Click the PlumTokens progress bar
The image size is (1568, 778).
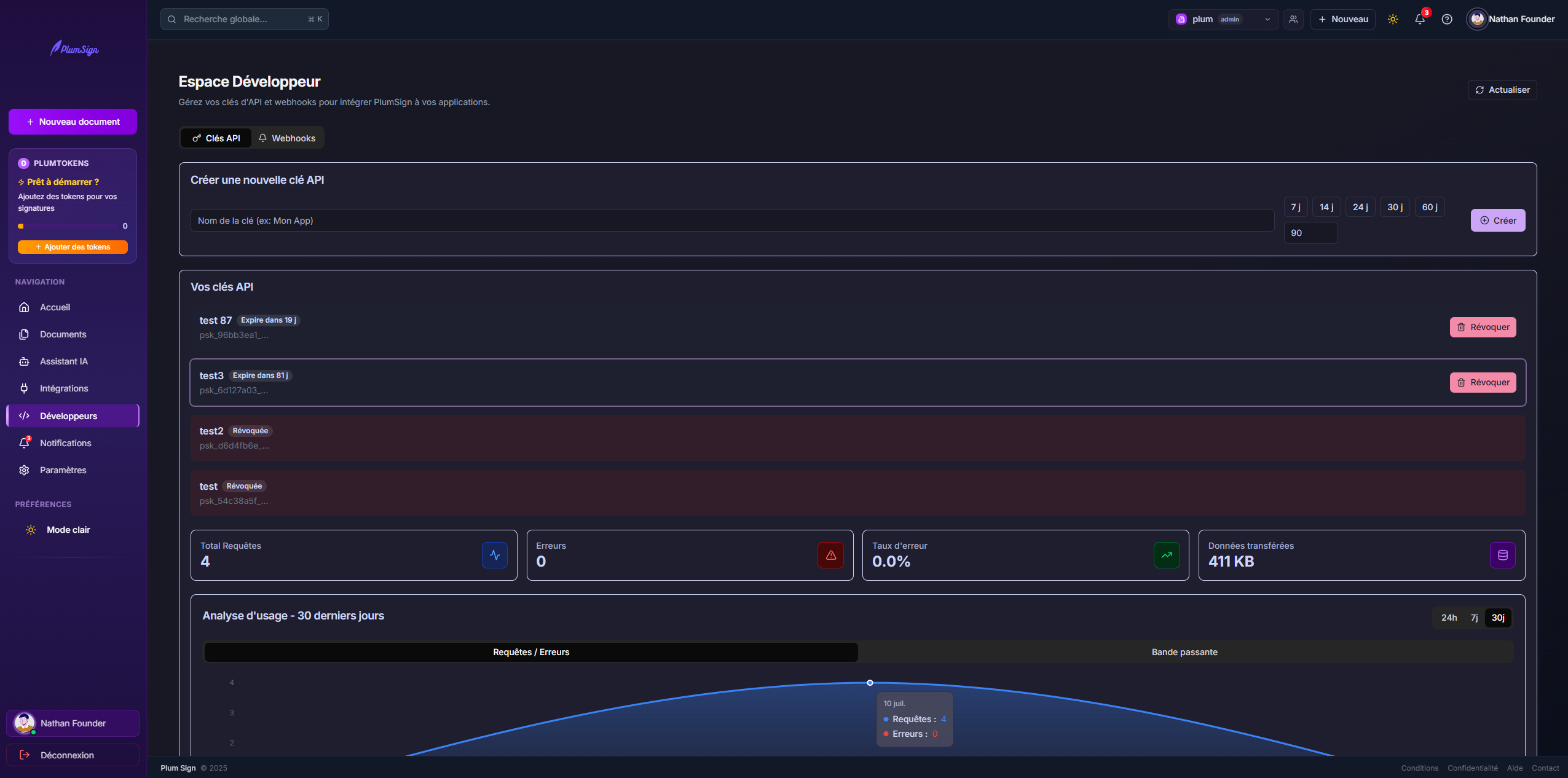(68, 226)
